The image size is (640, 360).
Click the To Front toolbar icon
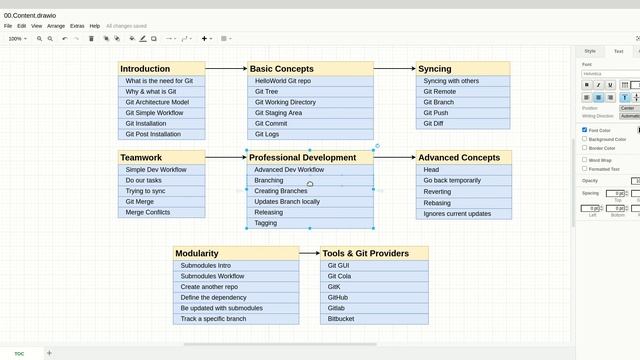point(106,38)
